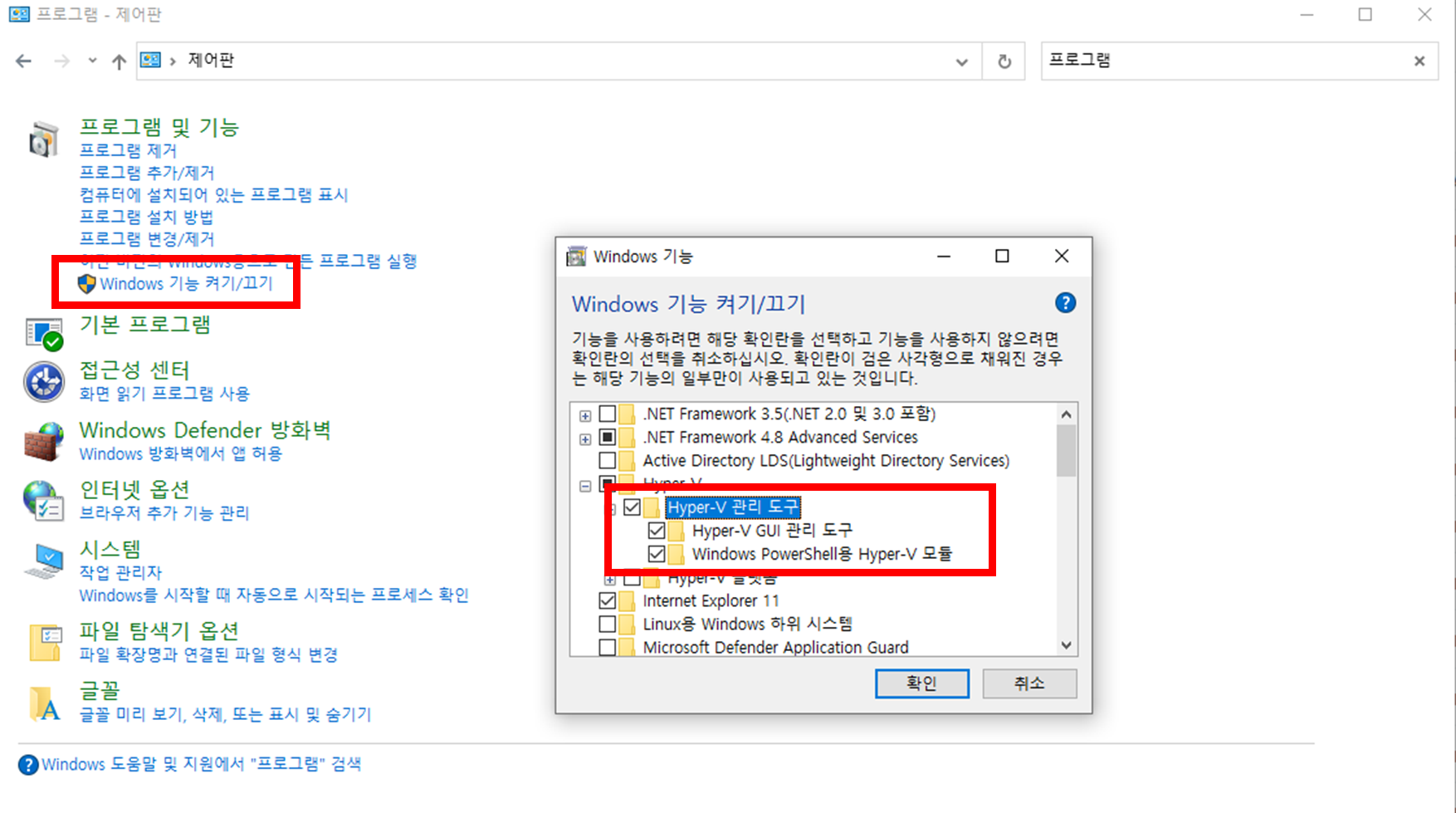The height and width of the screenshot is (813, 1456).
Task: Click the File Explorer Options folder icon
Action: coord(45,643)
